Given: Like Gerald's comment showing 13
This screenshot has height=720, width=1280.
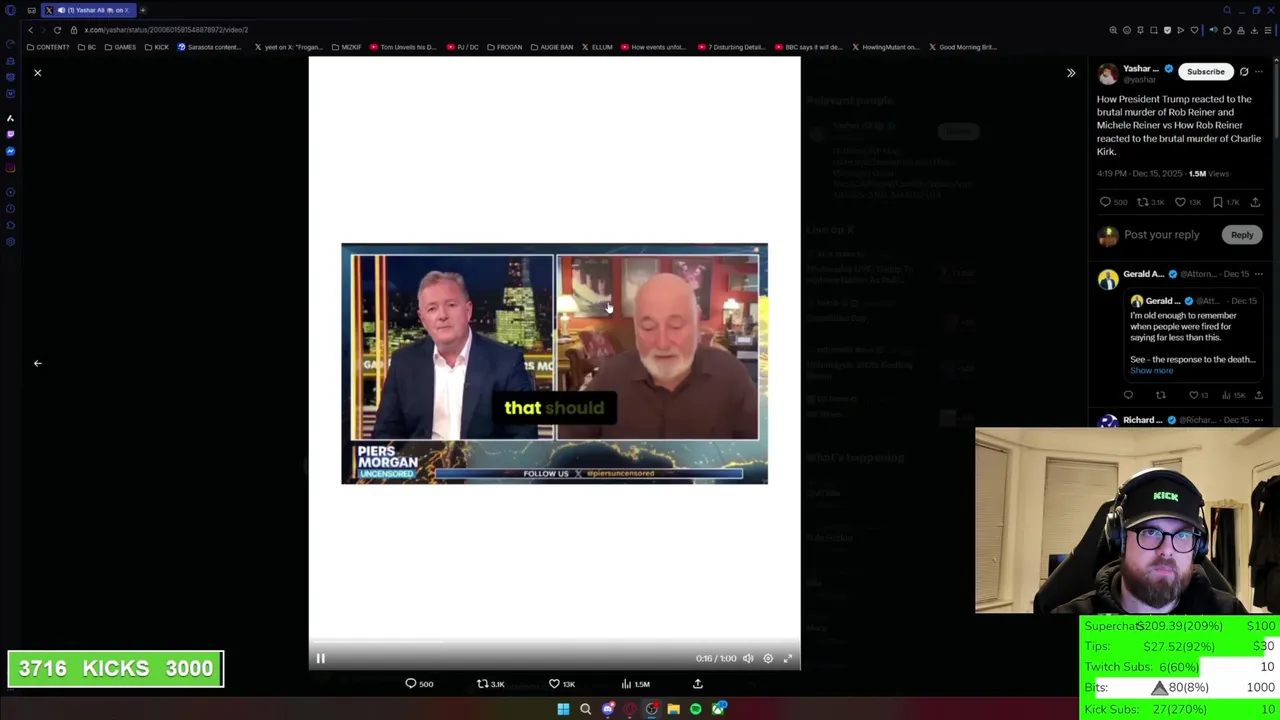Looking at the screenshot, I should point(1198,395).
